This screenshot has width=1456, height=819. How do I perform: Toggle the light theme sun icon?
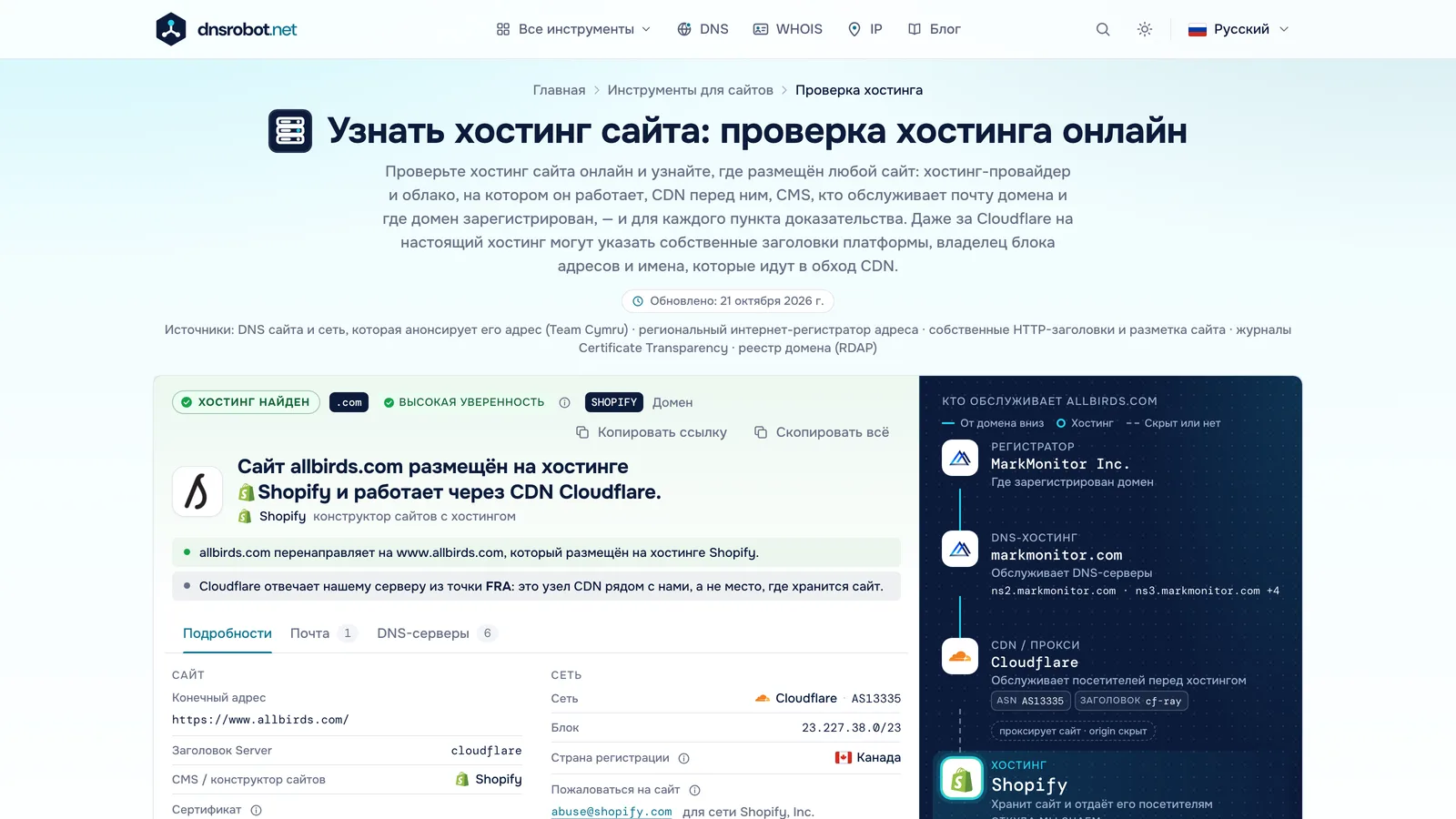tap(1145, 29)
